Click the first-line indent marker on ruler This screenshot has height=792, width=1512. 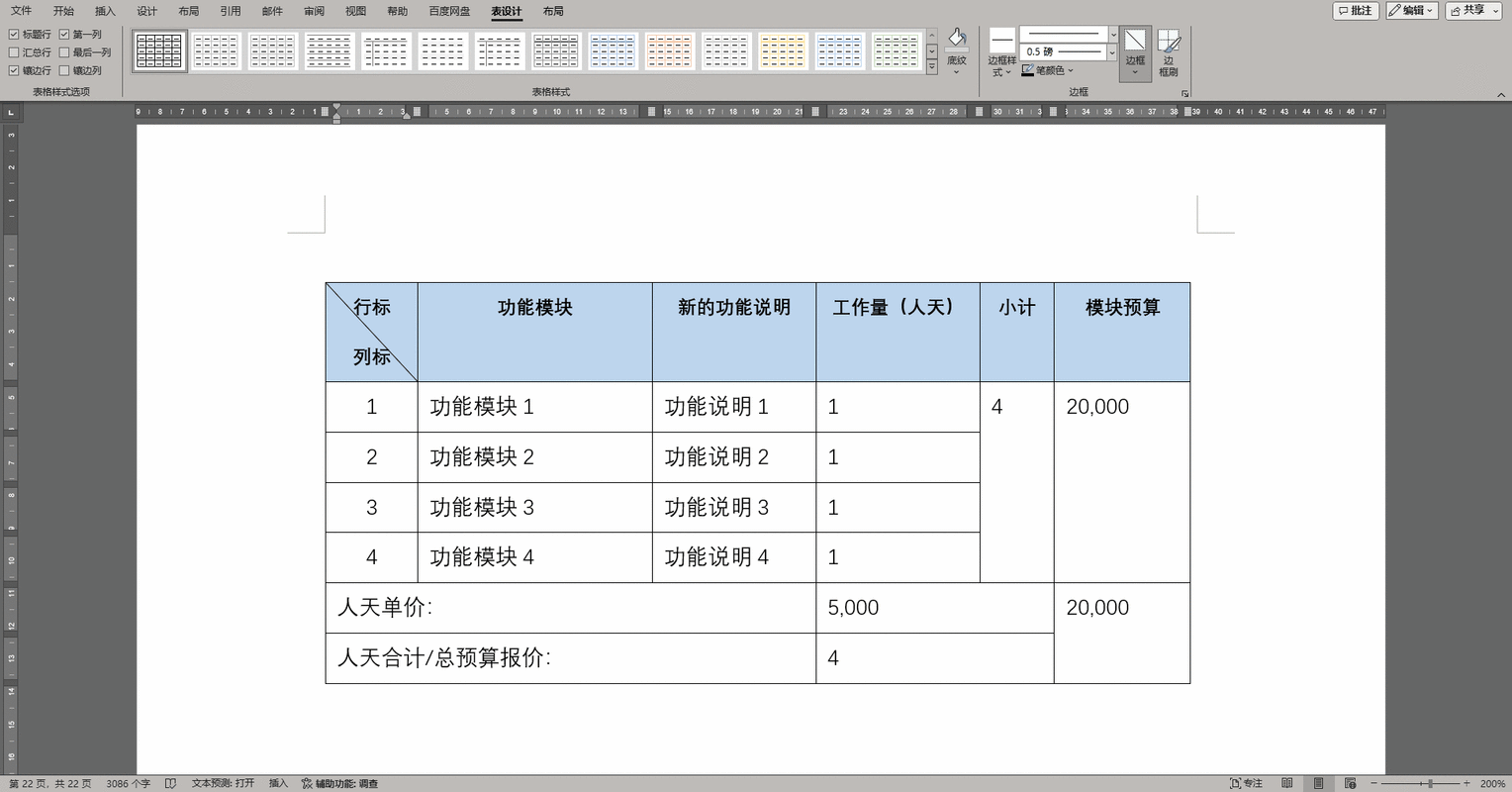pyautogui.click(x=336, y=107)
